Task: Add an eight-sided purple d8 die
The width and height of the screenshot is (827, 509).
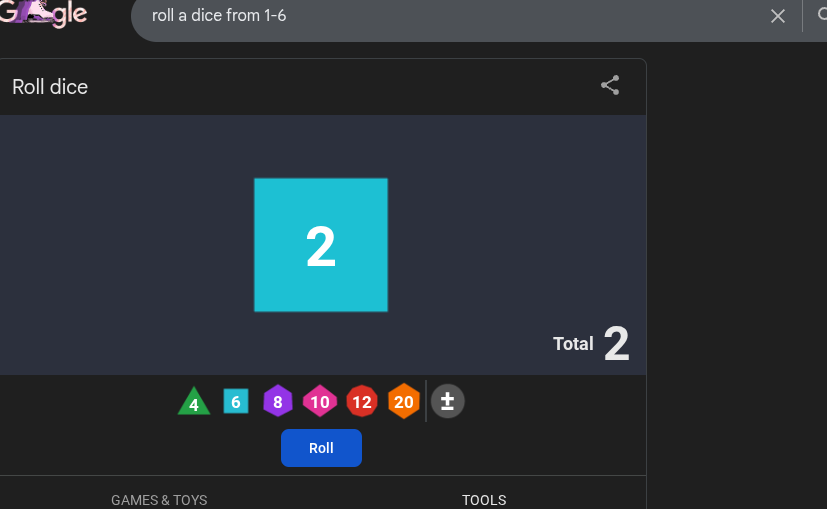Action: tap(277, 402)
